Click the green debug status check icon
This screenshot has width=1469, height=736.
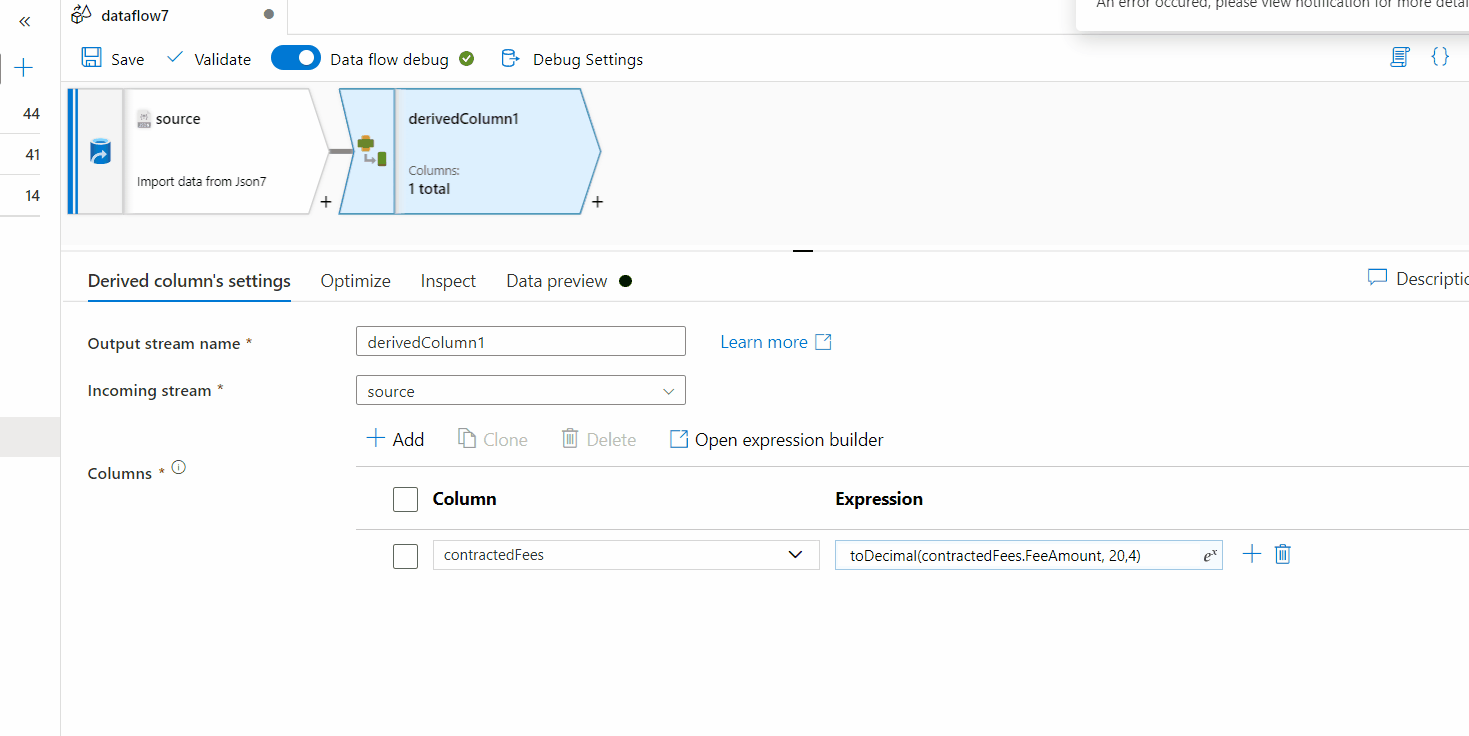coord(466,59)
